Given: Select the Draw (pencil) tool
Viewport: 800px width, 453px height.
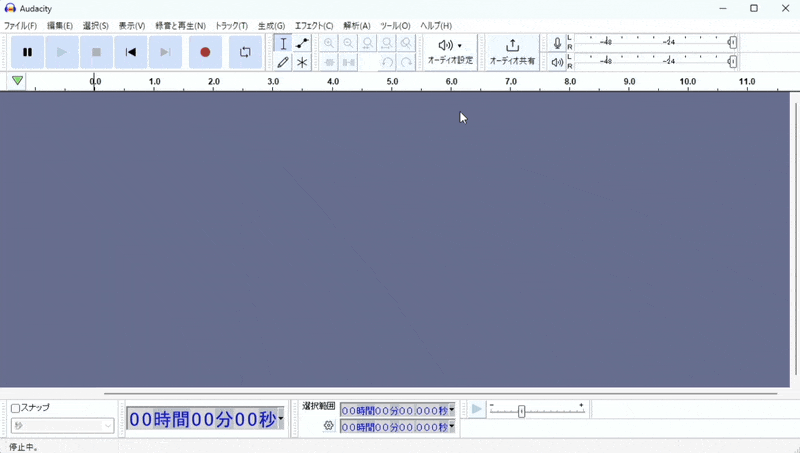Looking at the screenshot, I should click(283, 62).
